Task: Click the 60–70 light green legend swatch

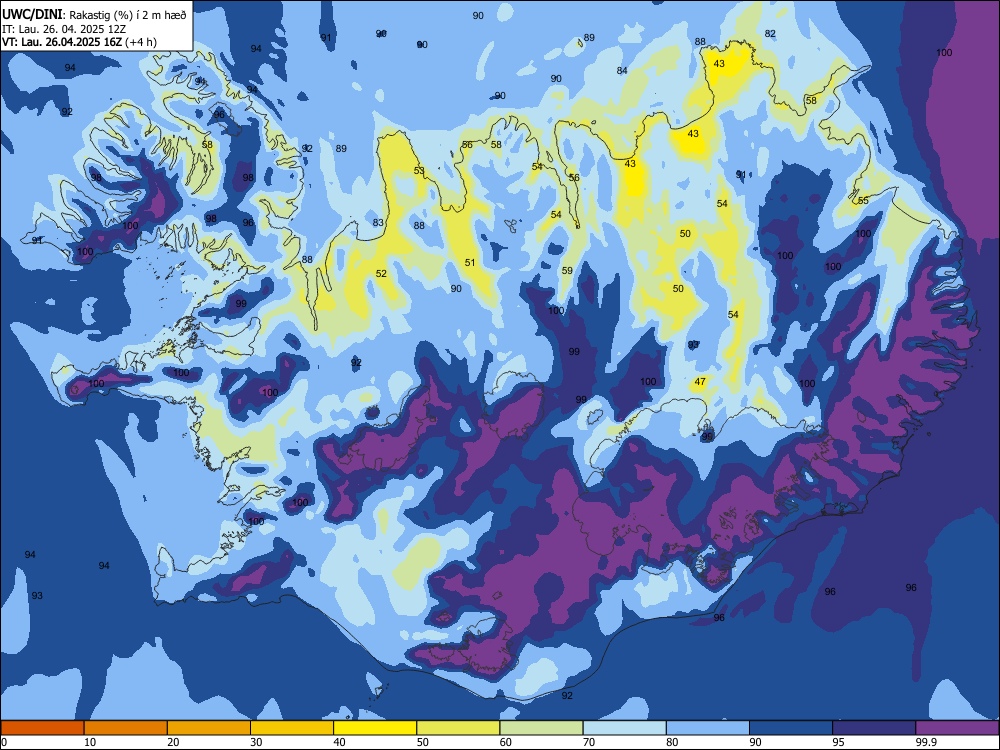Action: point(541,728)
